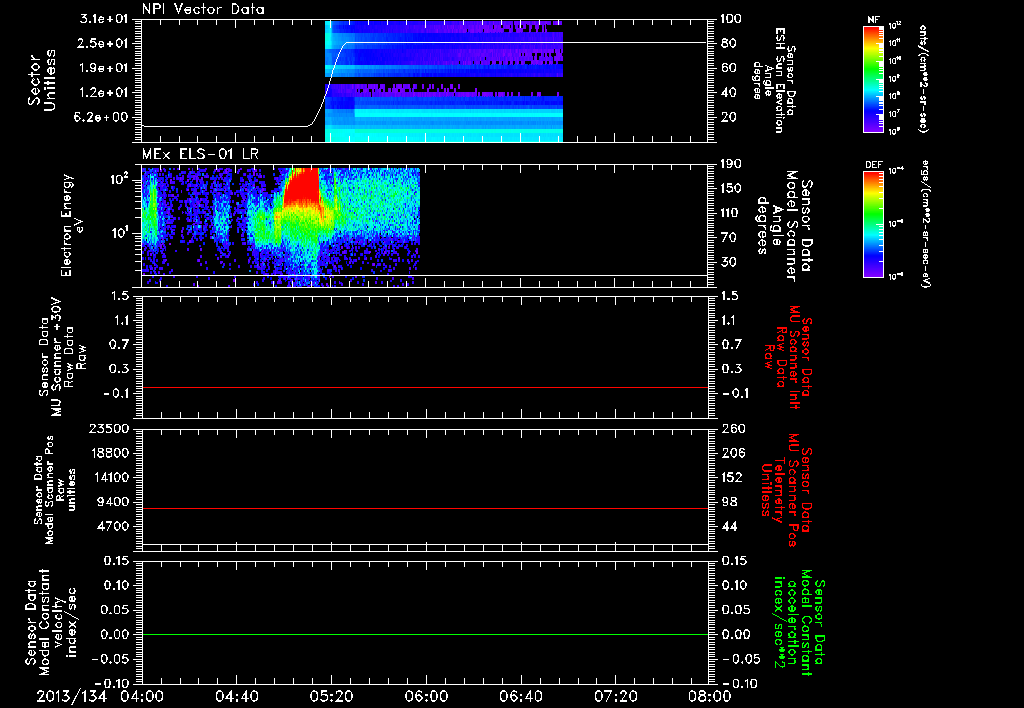Click the red 'MU Scanner Inh Raw Data' title
The width and height of the screenshot is (1024, 708).
788,357
